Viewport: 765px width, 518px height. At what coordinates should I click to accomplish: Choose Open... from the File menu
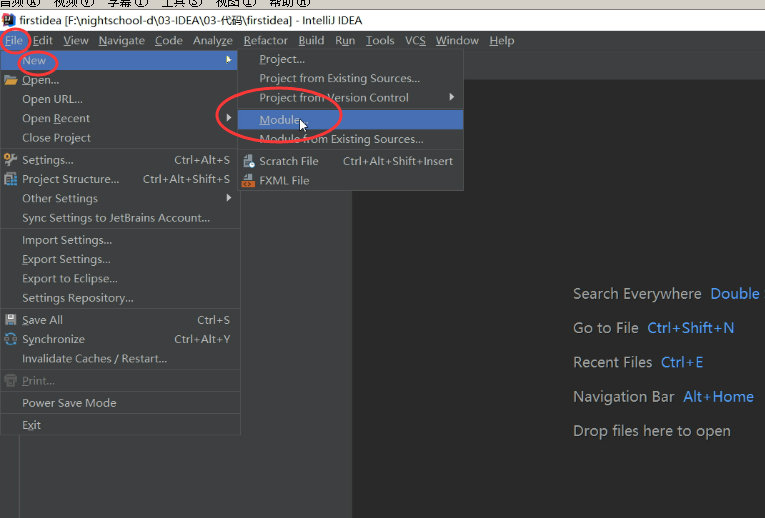pos(119,80)
